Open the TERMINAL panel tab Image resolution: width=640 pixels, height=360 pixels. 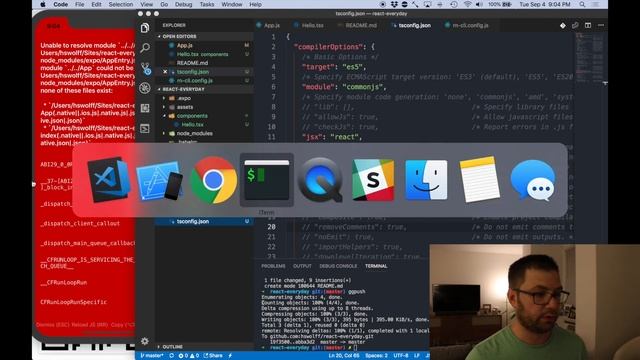click(376, 266)
